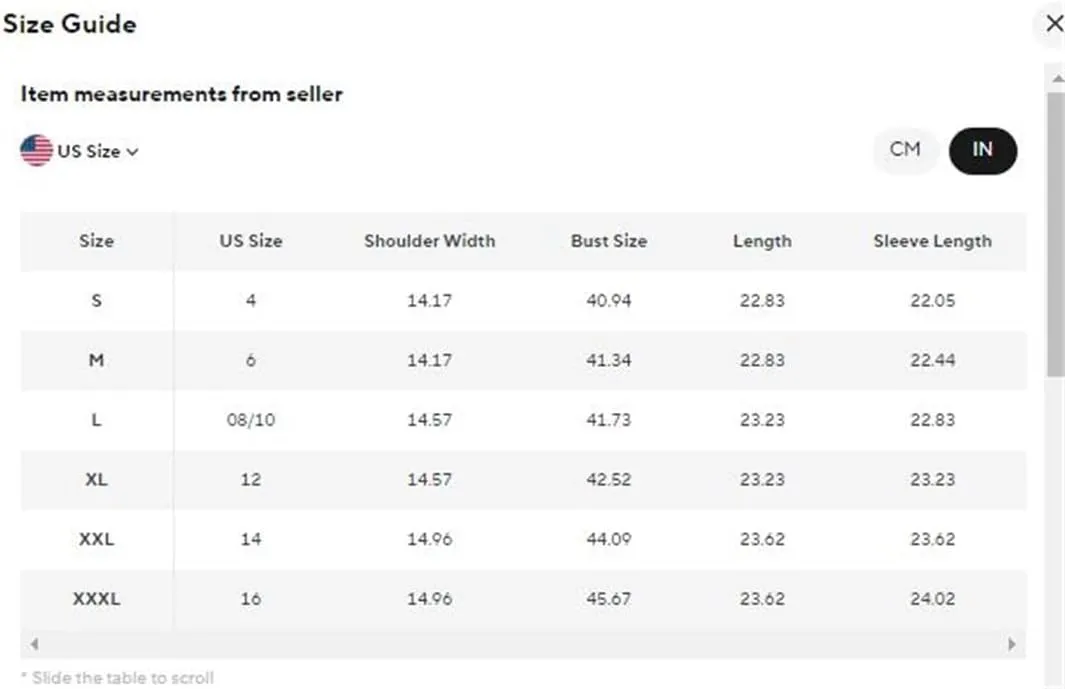1065x689 pixels.
Task: Select the Length column header
Action: (x=761, y=241)
